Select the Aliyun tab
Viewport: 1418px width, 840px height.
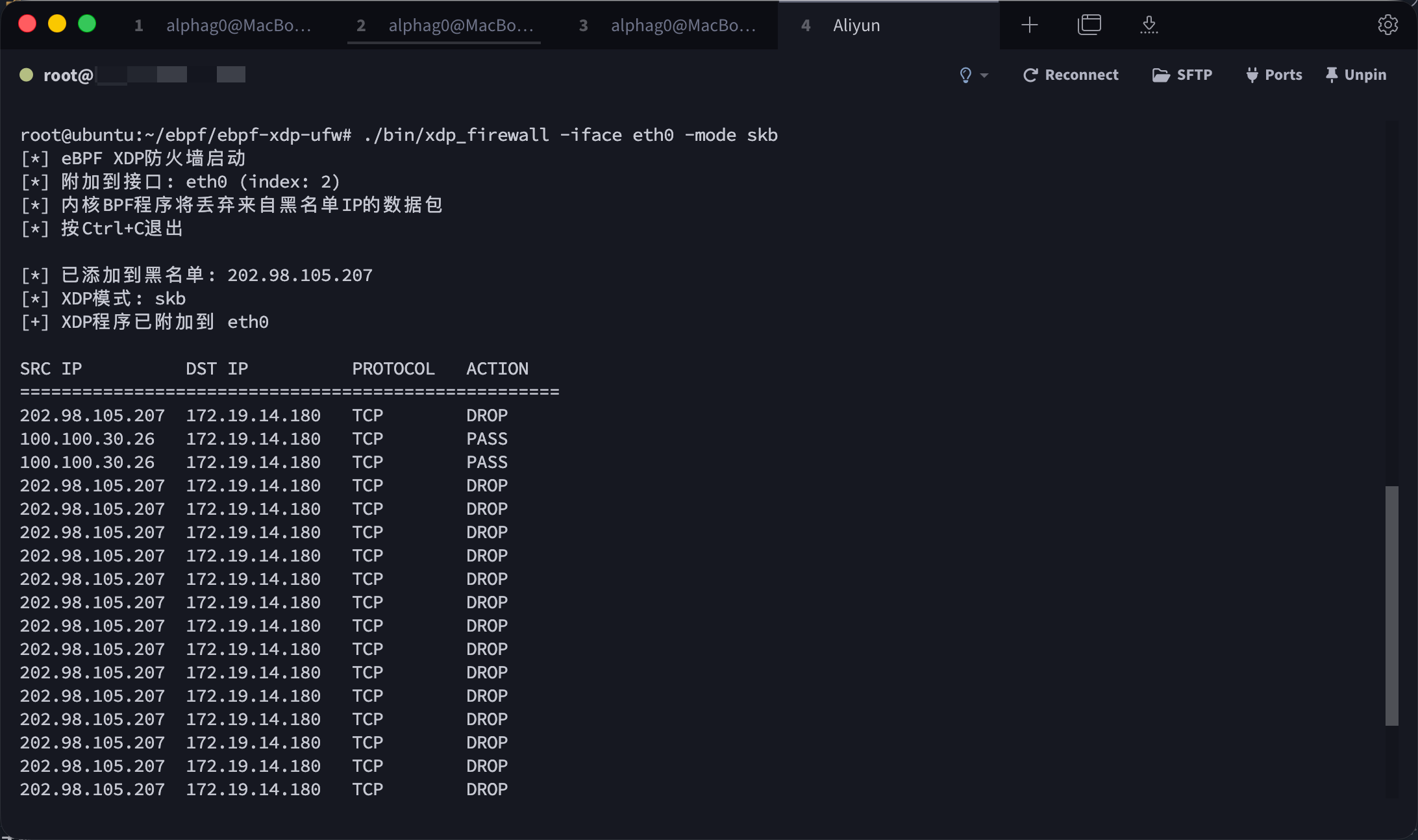point(856,25)
